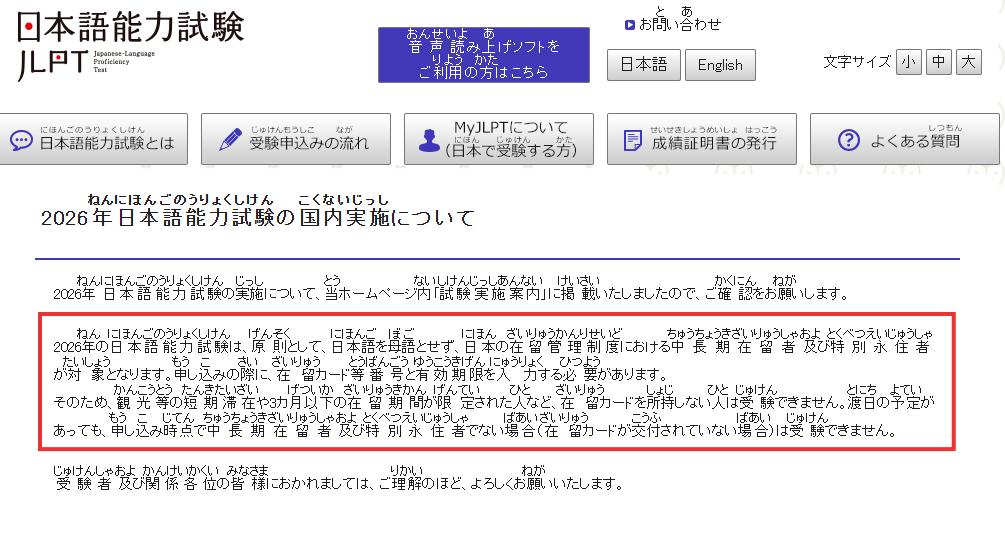Click the pencil icon for 受験申込みの流れ
Viewport: 1005px width, 534px height.
point(230,140)
